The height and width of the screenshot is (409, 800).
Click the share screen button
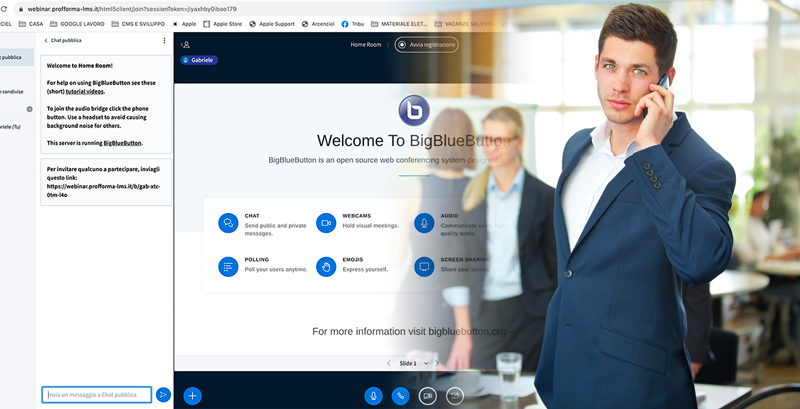(x=455, y=396)
